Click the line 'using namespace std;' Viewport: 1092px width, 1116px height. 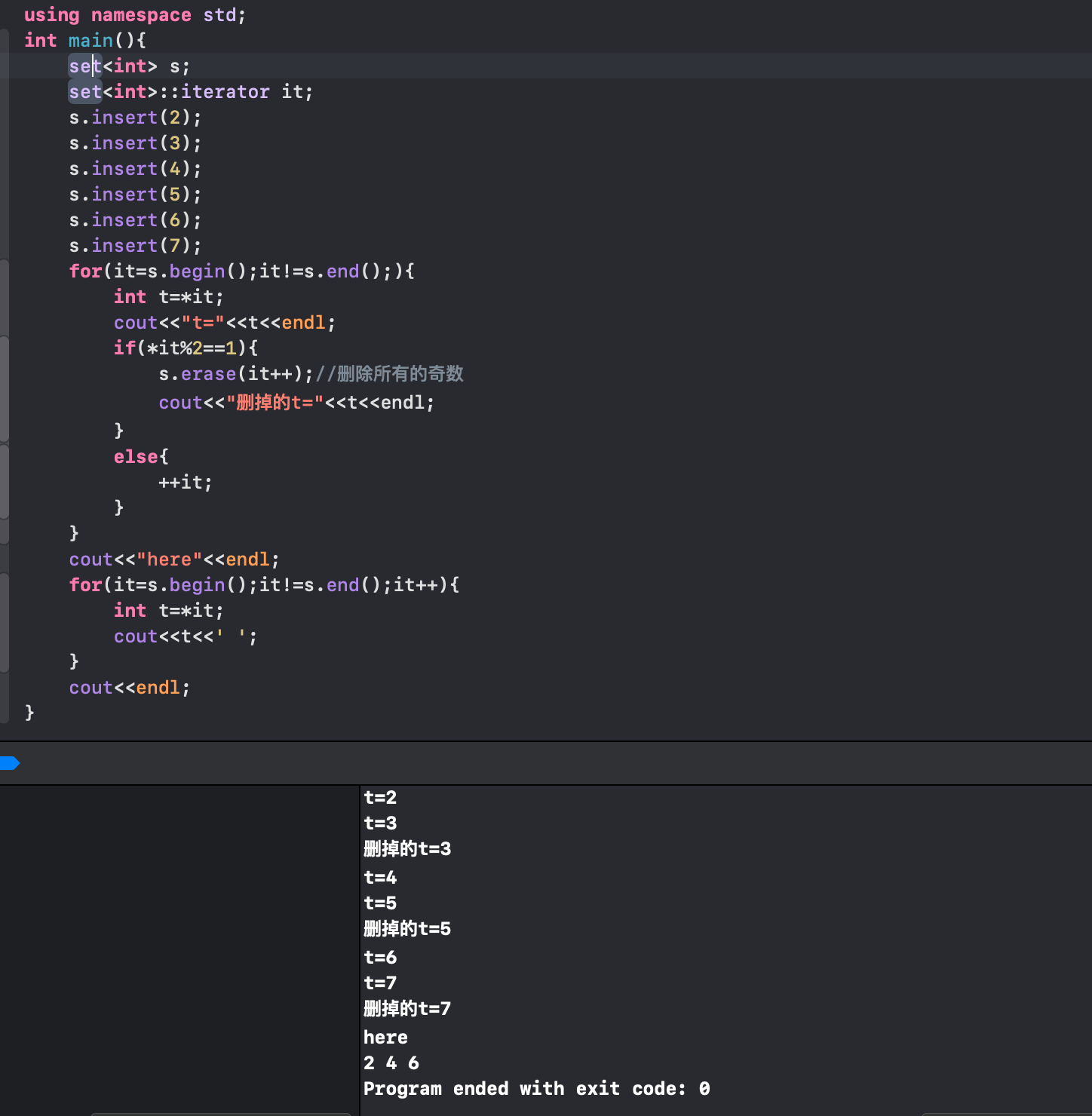[135, 15]
